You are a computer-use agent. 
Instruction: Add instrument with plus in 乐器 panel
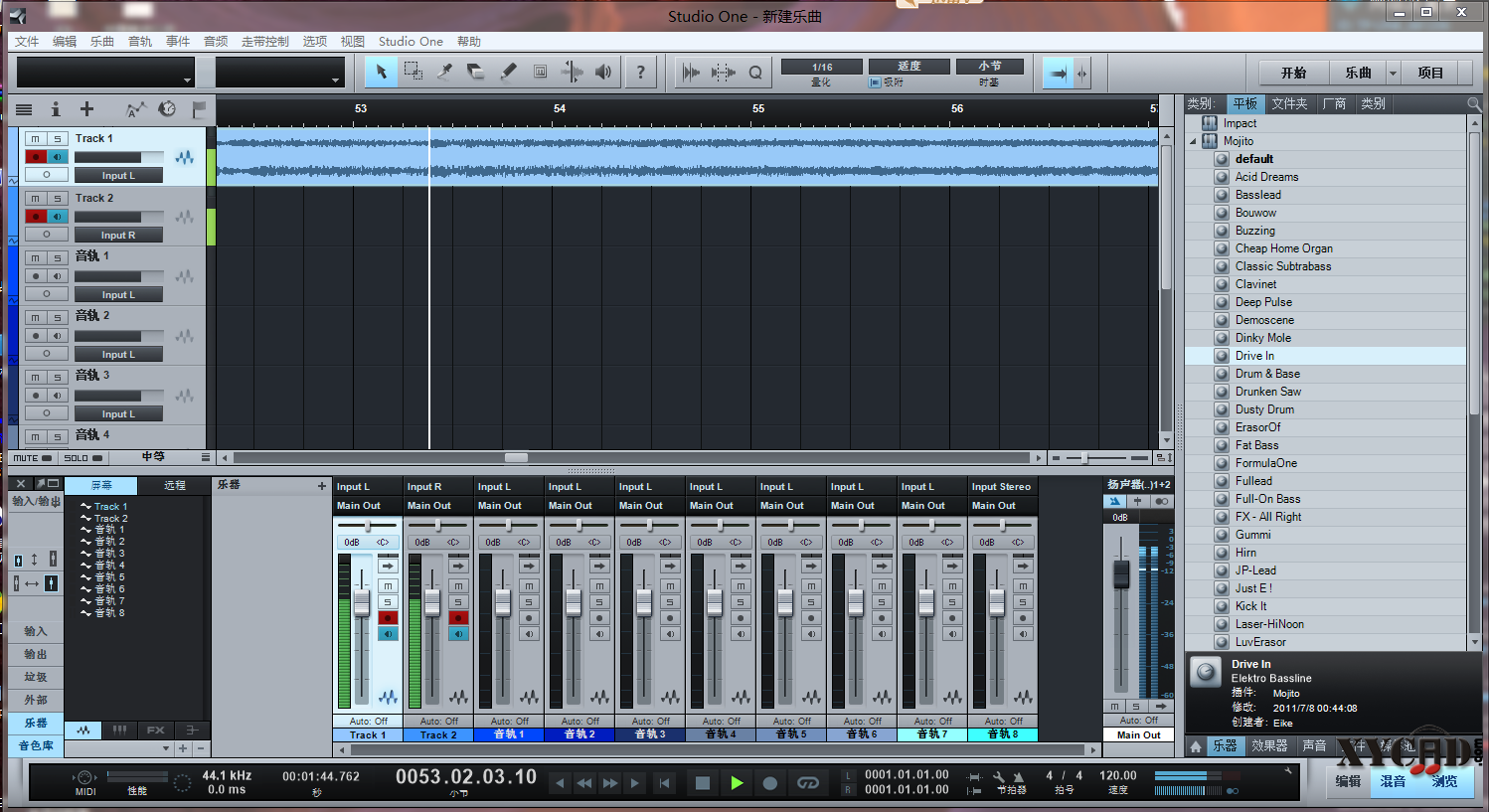[321, 486]
